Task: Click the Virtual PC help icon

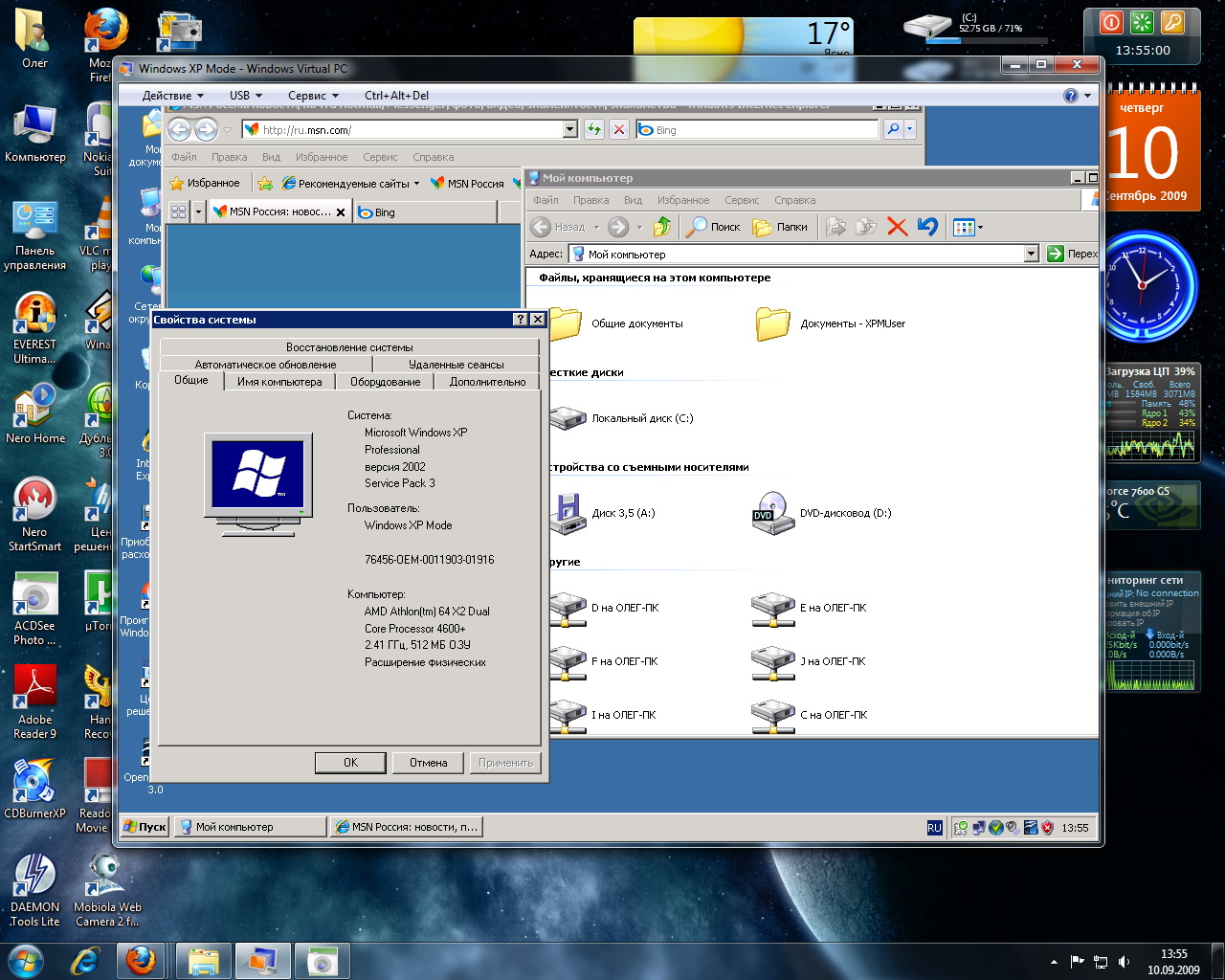Action: 1071,96
